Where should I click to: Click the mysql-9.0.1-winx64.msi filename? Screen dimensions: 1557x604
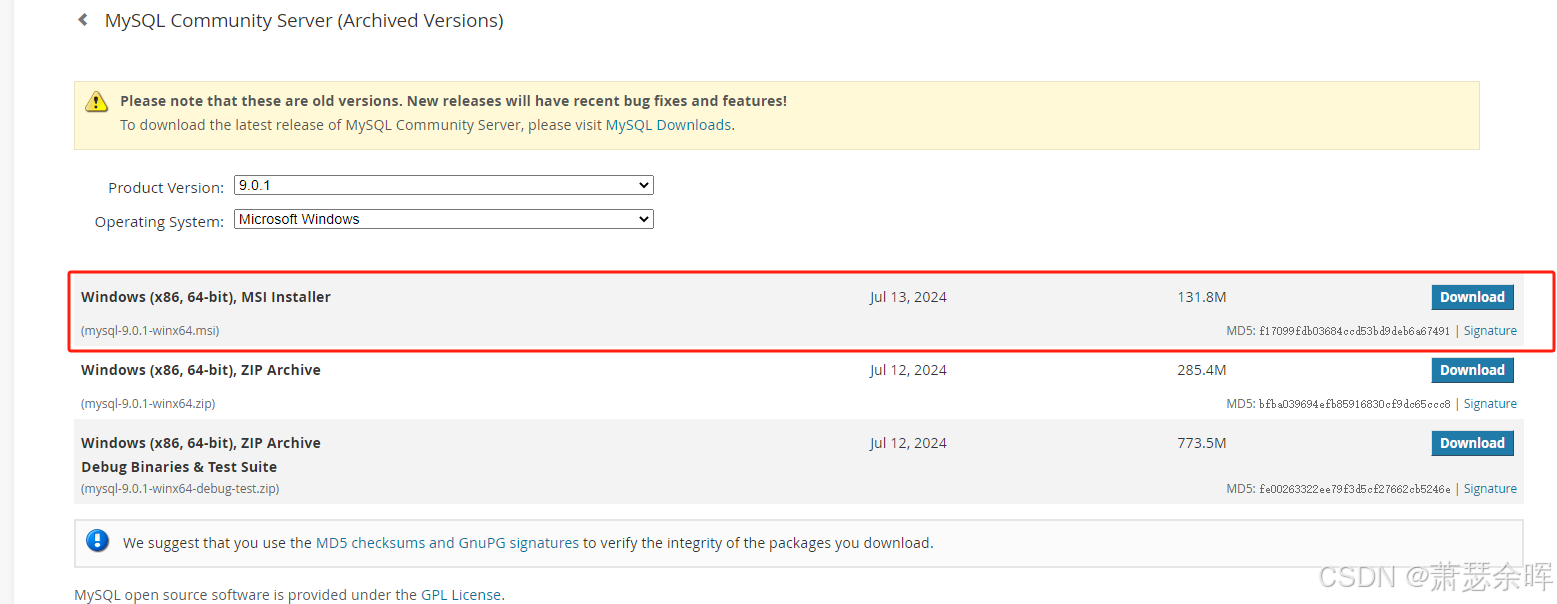[x=150, y=331]
